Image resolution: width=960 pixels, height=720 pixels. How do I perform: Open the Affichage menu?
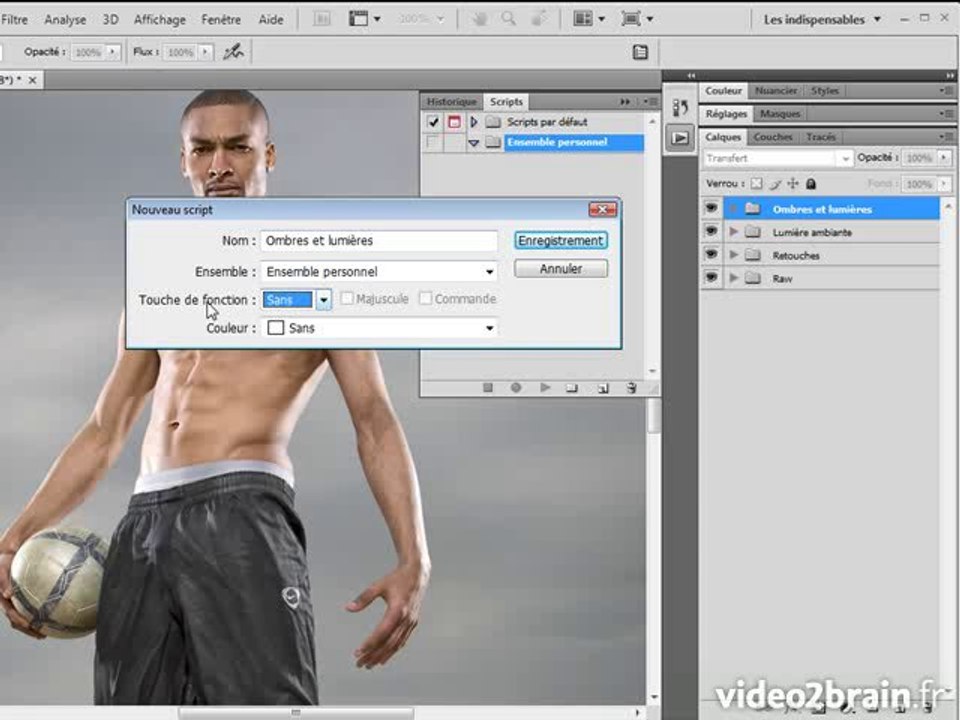point(159,20)
